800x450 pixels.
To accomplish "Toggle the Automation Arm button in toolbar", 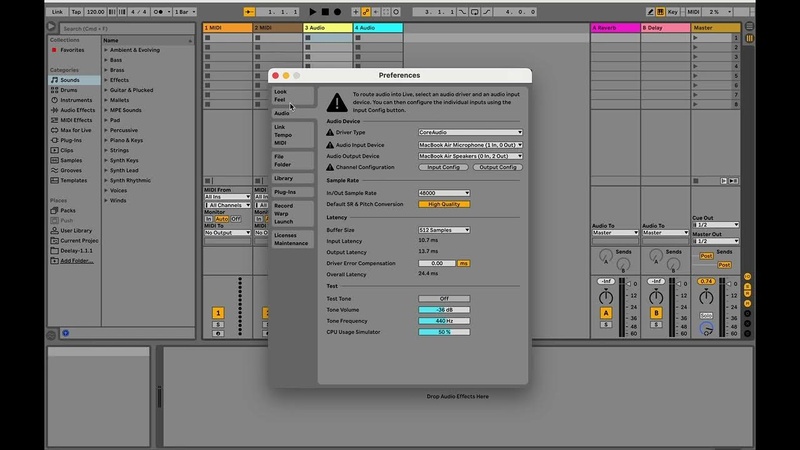I will click(366, 12).
